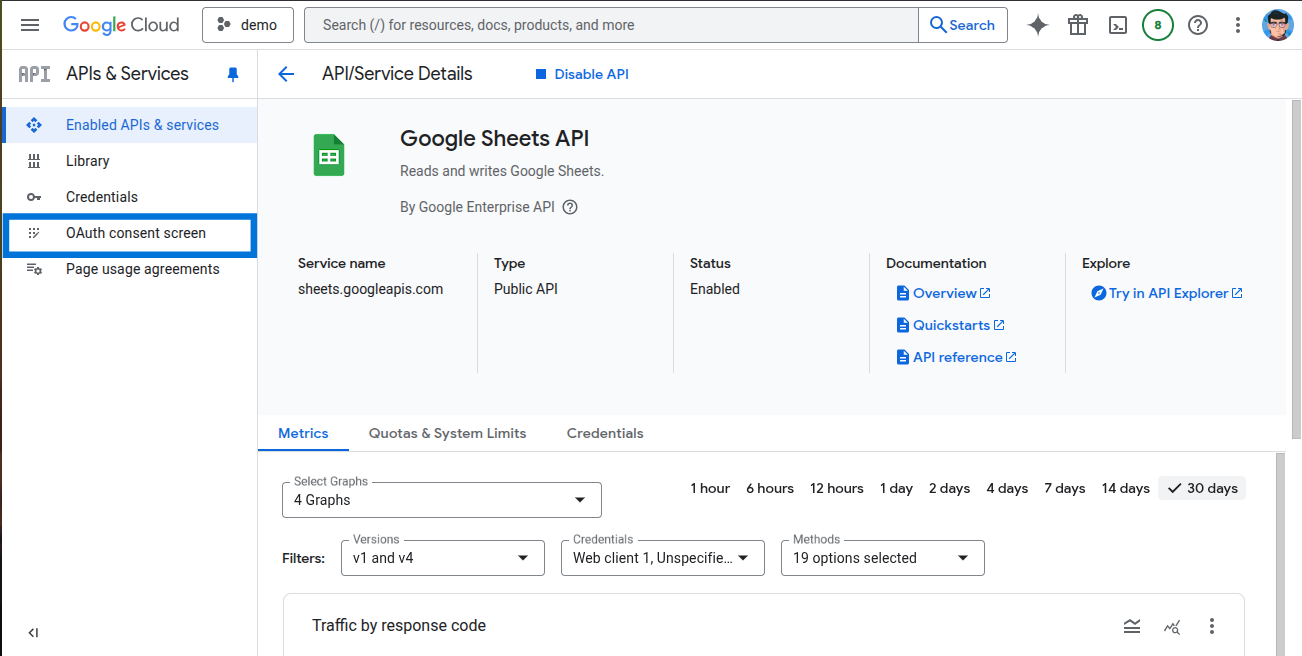Click the Enabled status value

pyautogui.click(x=715, y=289)
